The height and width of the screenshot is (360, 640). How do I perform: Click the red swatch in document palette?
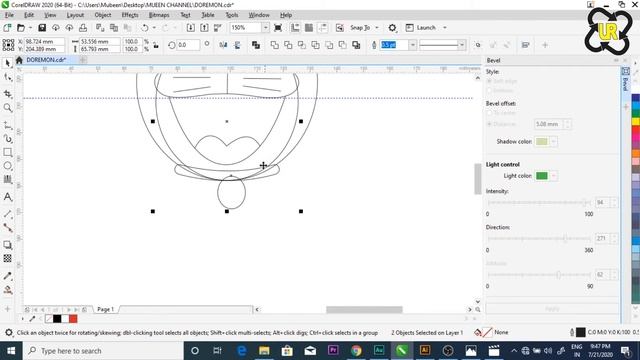pyautogui.click(x=73, y=319)
